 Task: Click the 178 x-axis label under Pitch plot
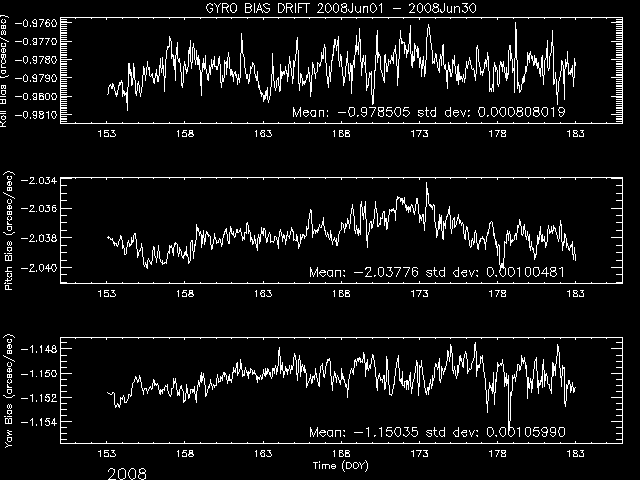tap(497, 294)
